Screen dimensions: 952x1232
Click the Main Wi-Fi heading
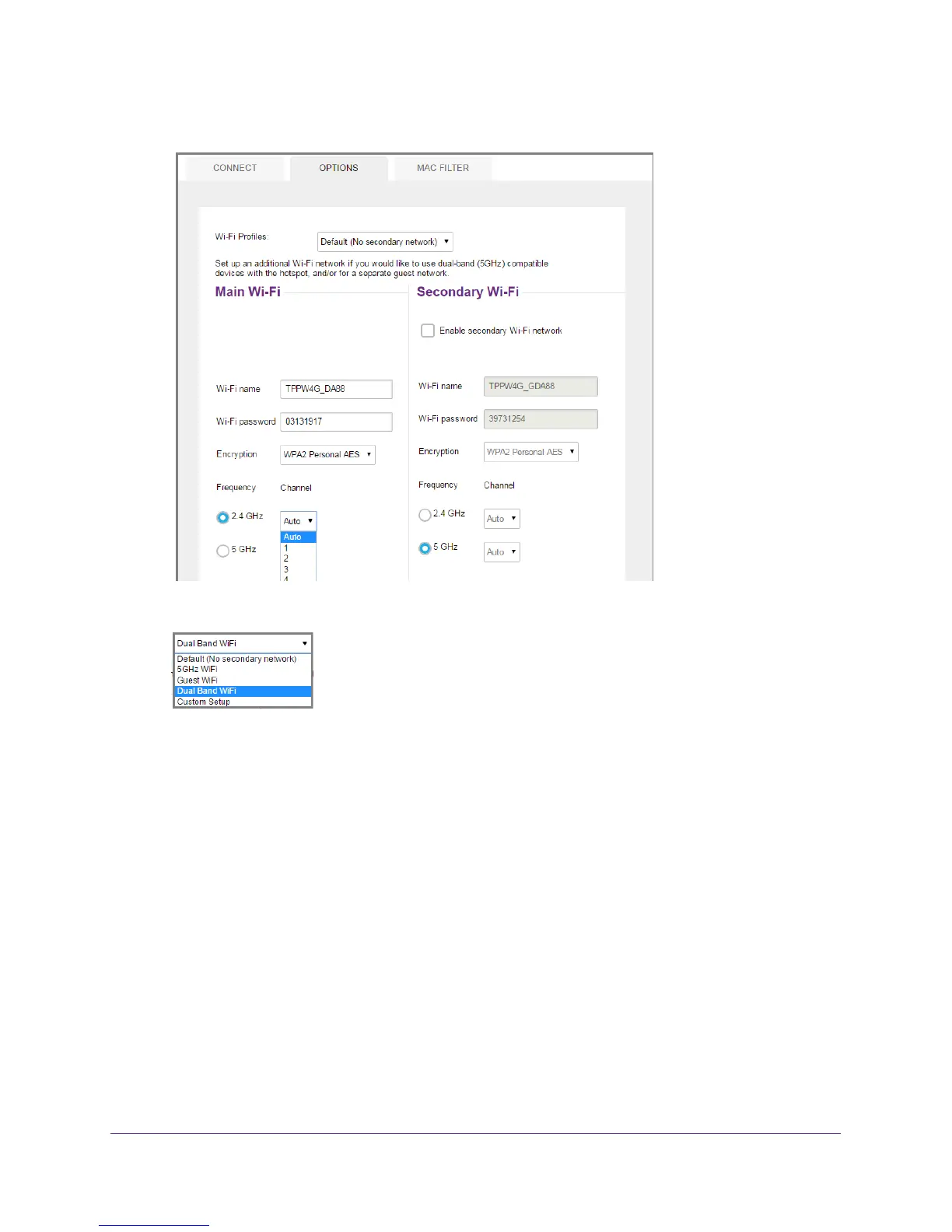click(x=248, y=292)
